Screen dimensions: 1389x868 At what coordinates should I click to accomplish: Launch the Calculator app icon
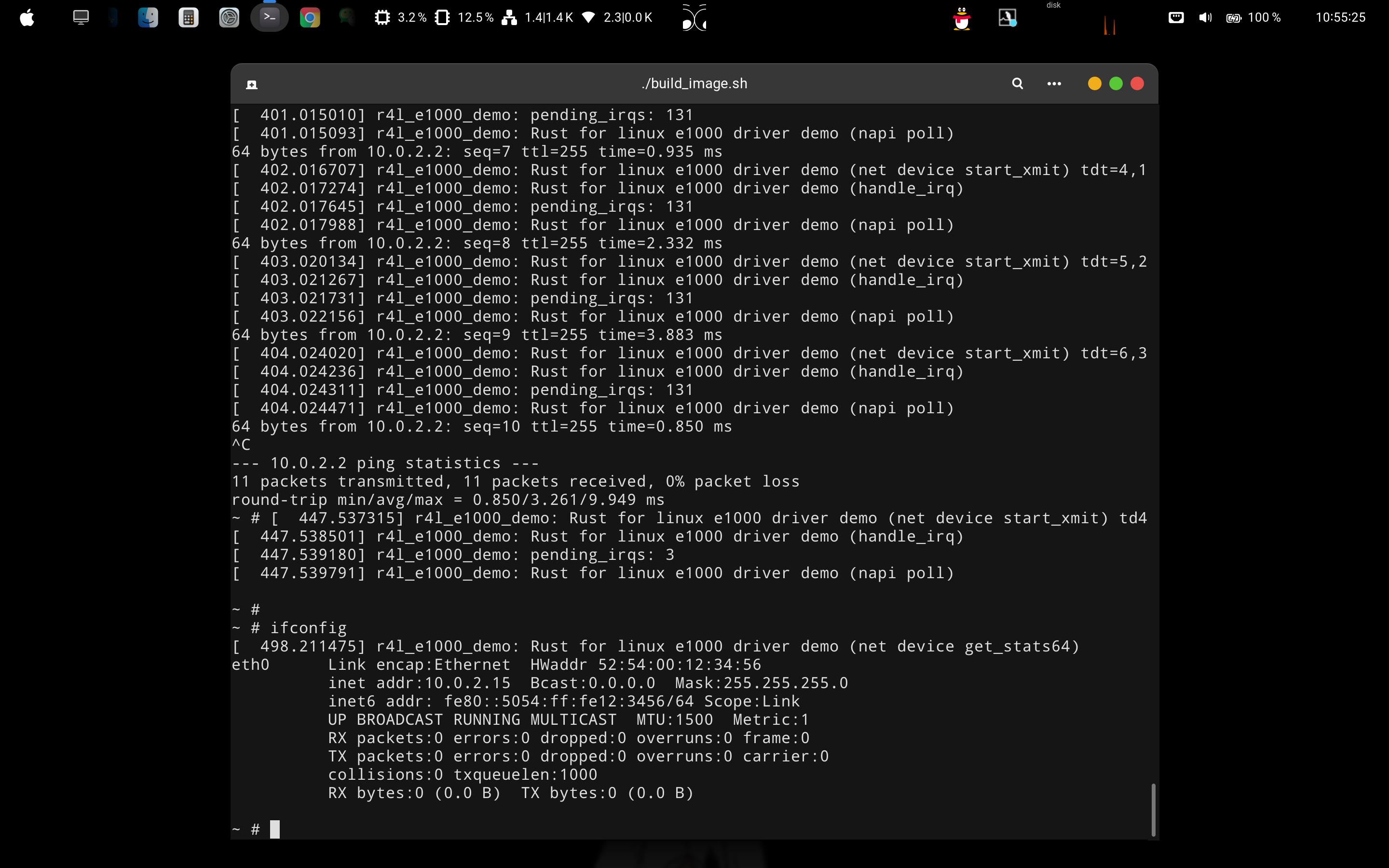(x=188, y=18)
